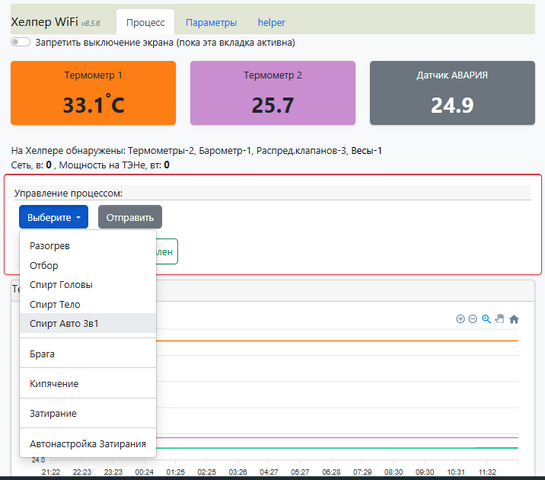545x480 pixels.
Task: Click the Отправить button
Action: point(130,217)
